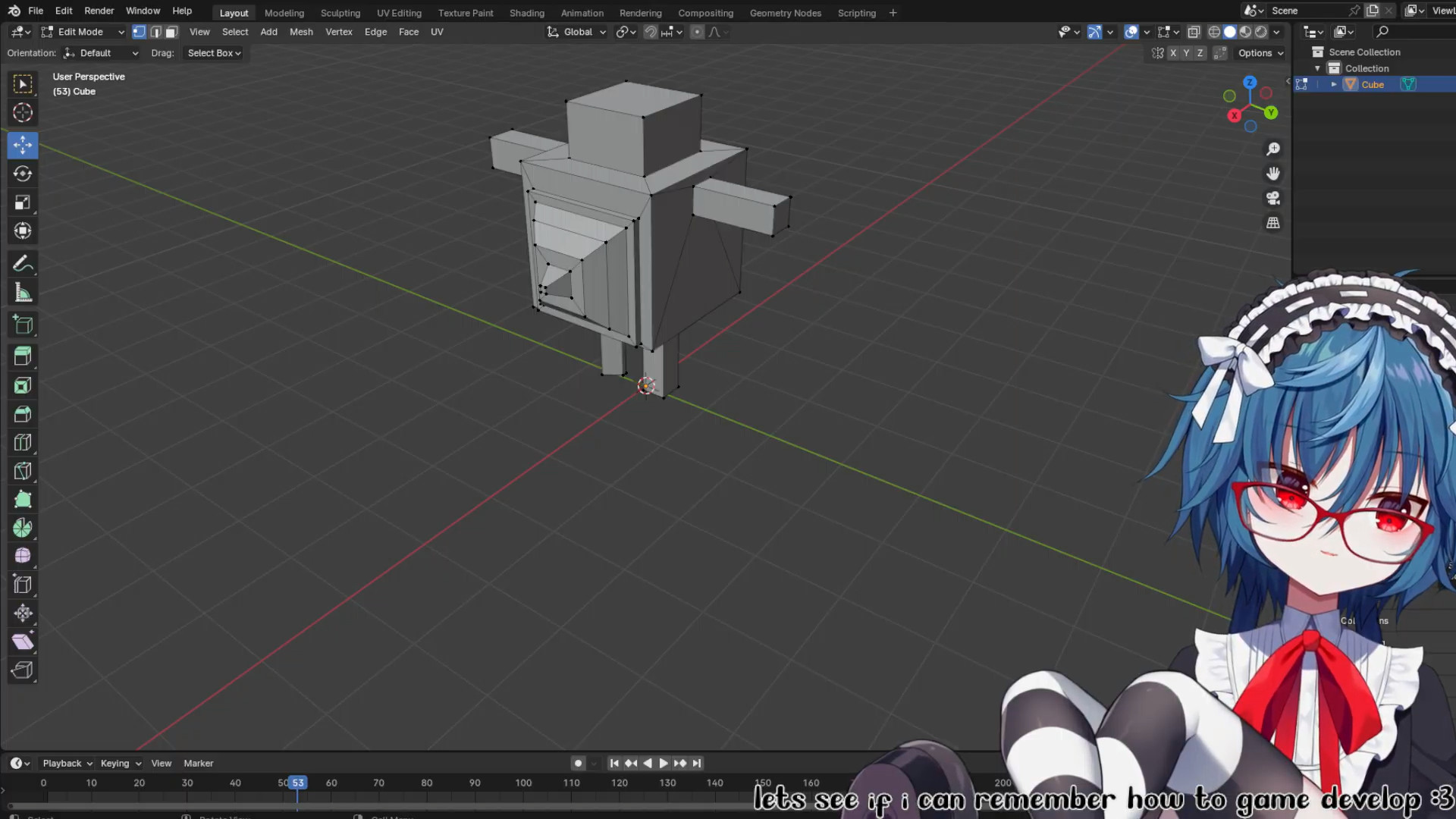Enable face select mode
Viewport: 1456px width, 819px height.
pyautogui.click(x=172, y=32)
